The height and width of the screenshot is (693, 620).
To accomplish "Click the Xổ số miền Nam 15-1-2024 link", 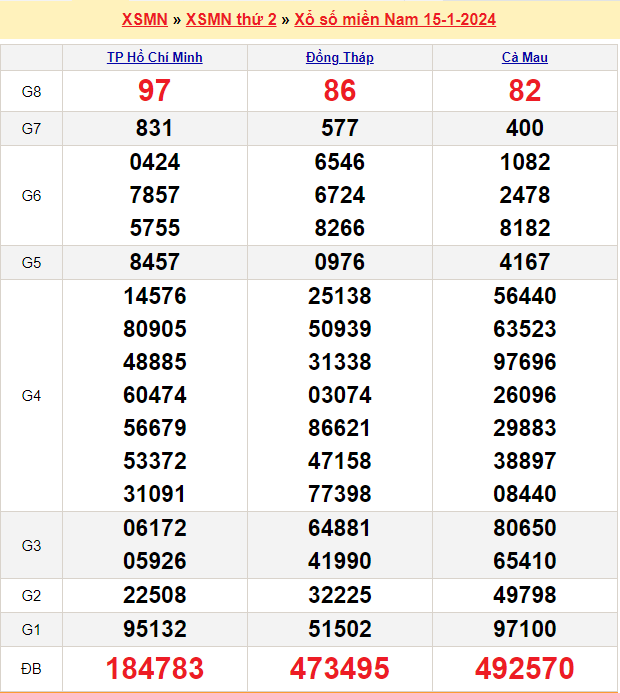I will tap(395, 20).
